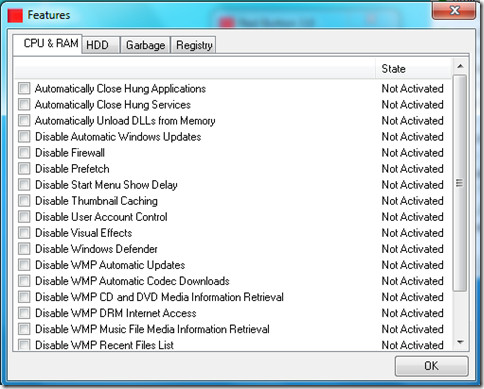Click 'Disable User Account Control' label text
Viewport: 484px width, 389px height.
click(x=101, y=217)
